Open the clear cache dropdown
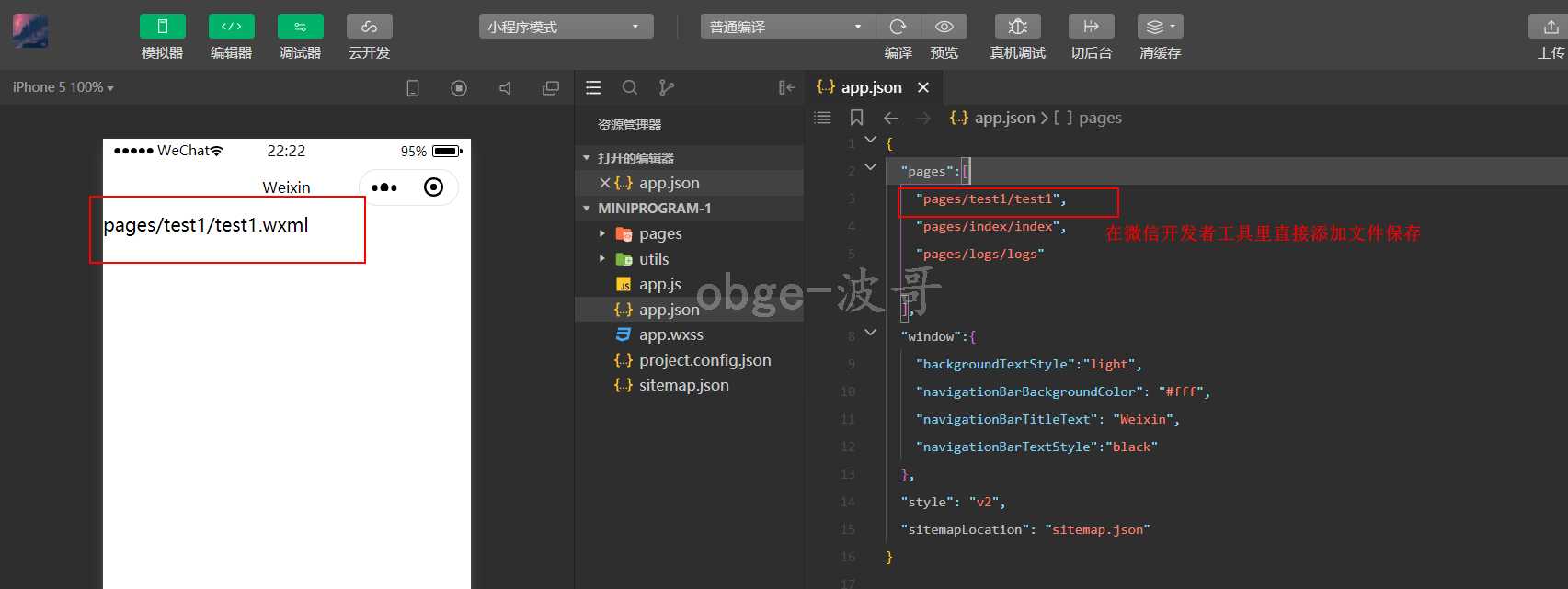 [1160, 27]
